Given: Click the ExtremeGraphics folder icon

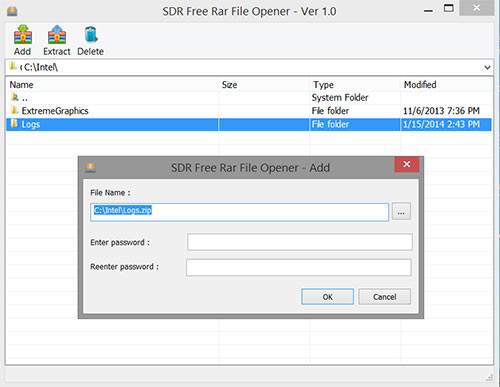Looking at the screenshot, I should pyautogui.click(x=14, y=110).
